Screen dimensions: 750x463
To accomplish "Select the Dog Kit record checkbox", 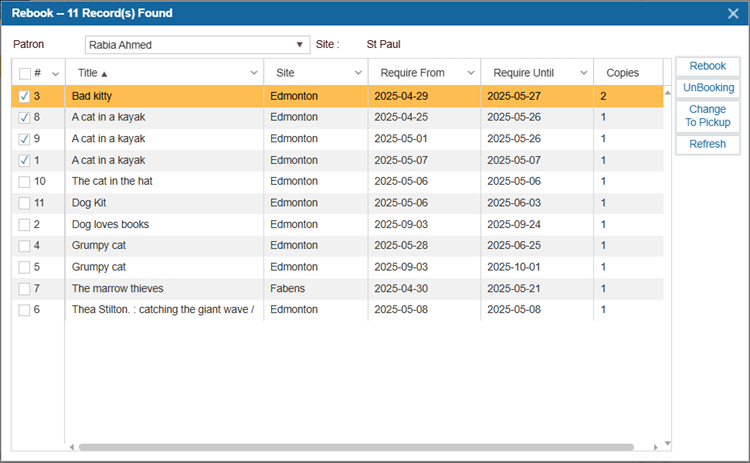I will click(x=24, y=203).
